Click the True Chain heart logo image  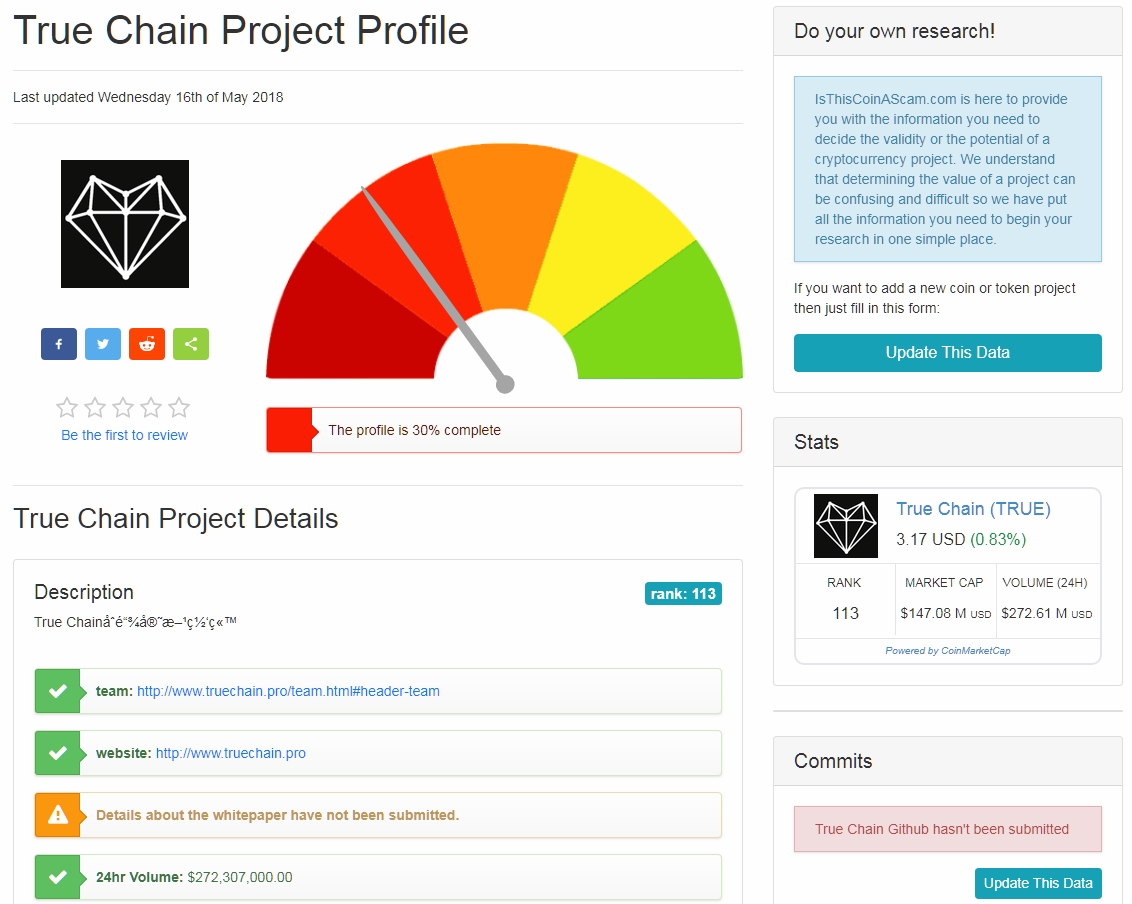tap(125, 224)
